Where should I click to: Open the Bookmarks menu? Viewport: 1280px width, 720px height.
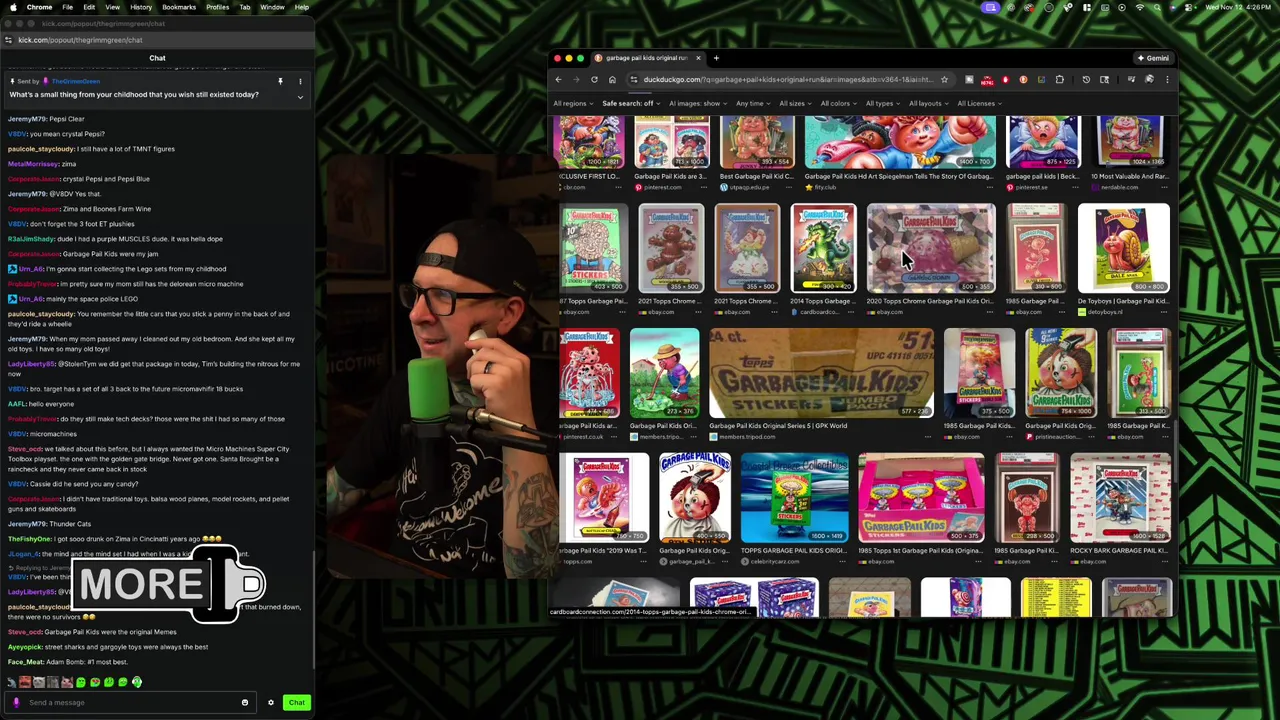pos(179,7)
